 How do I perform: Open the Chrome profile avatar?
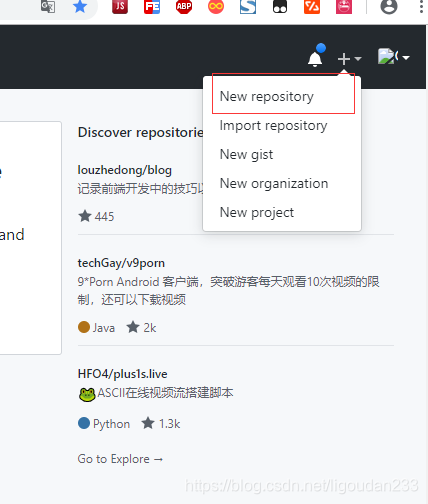(389, 6)
